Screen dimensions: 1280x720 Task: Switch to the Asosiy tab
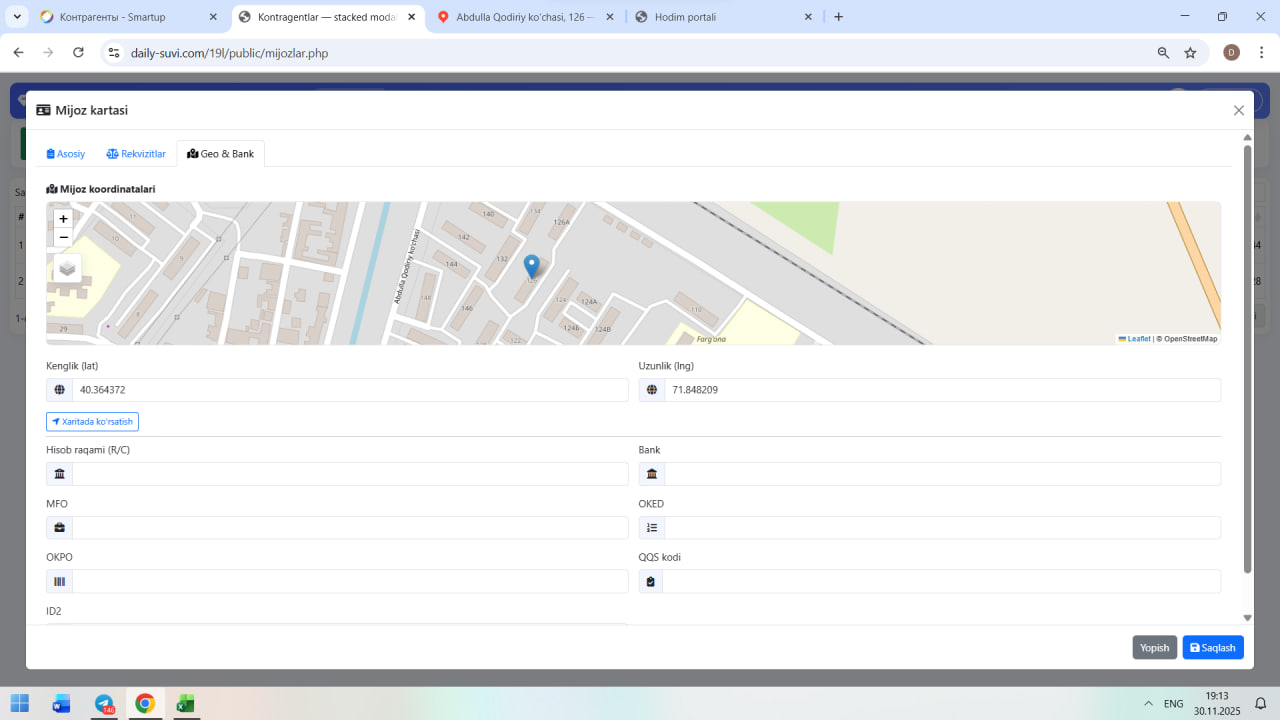pos(66,154)
